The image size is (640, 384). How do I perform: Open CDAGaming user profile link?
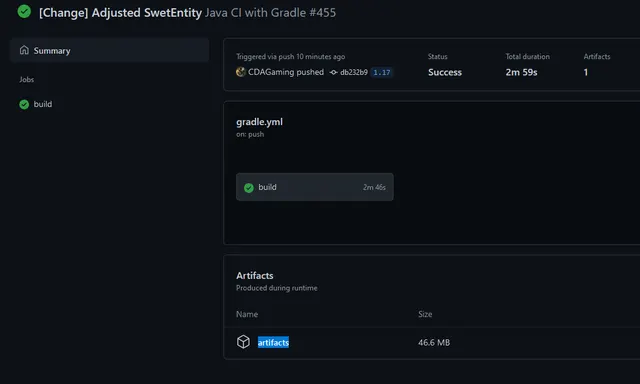pos(271,72)
